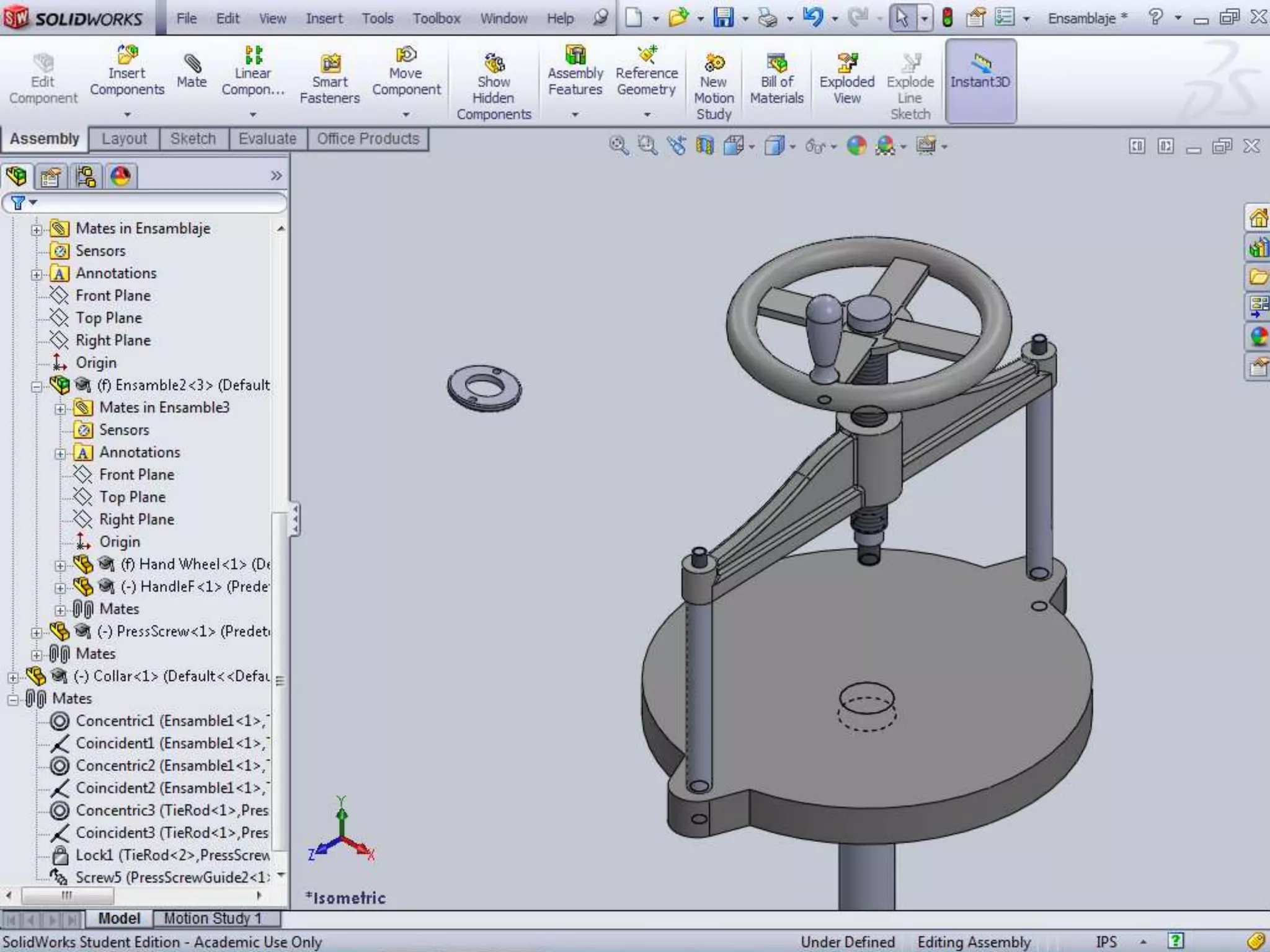This screenshot has width=1270, height=952.
Task: Click the Rebuild traffic light icon
Action: (947, 17)
